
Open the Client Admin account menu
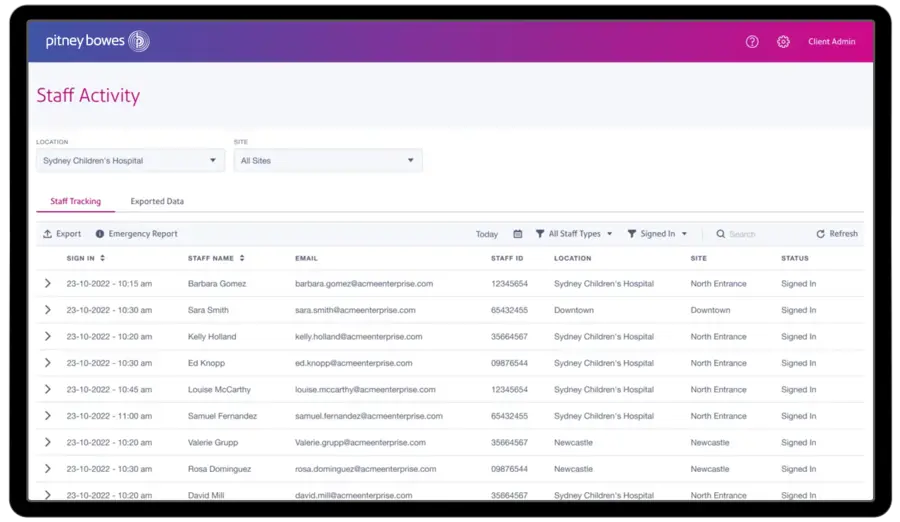pyautogui.click(x=831, y=42)
